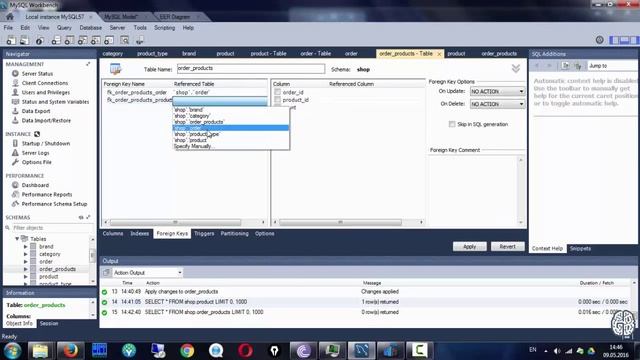Open Firefox from the taskbar
The height and width of the screenshot is (360, 640).
[x=70, y=350]
